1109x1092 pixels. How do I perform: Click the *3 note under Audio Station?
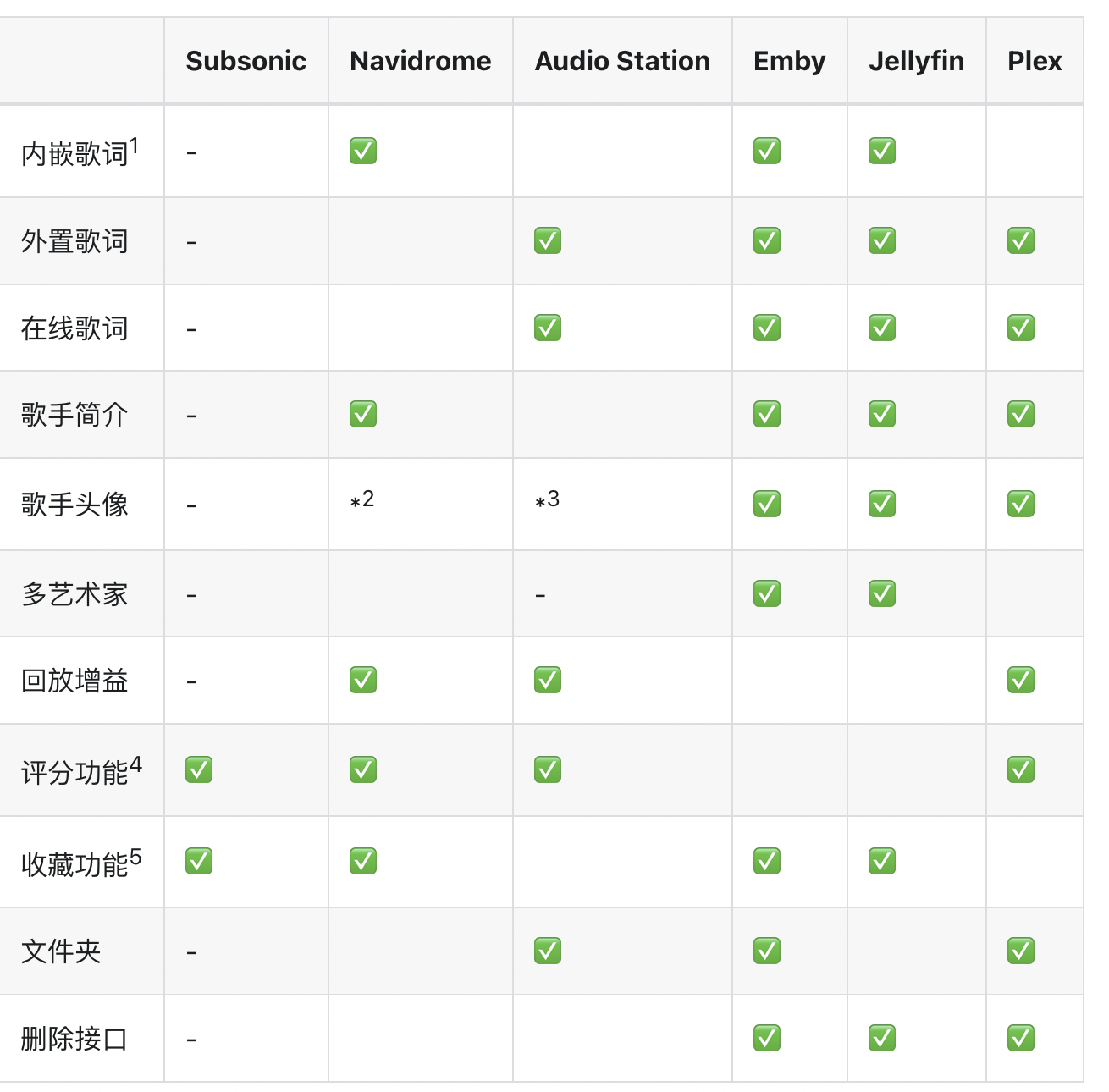pyautogui.click(x=548, y=499)
